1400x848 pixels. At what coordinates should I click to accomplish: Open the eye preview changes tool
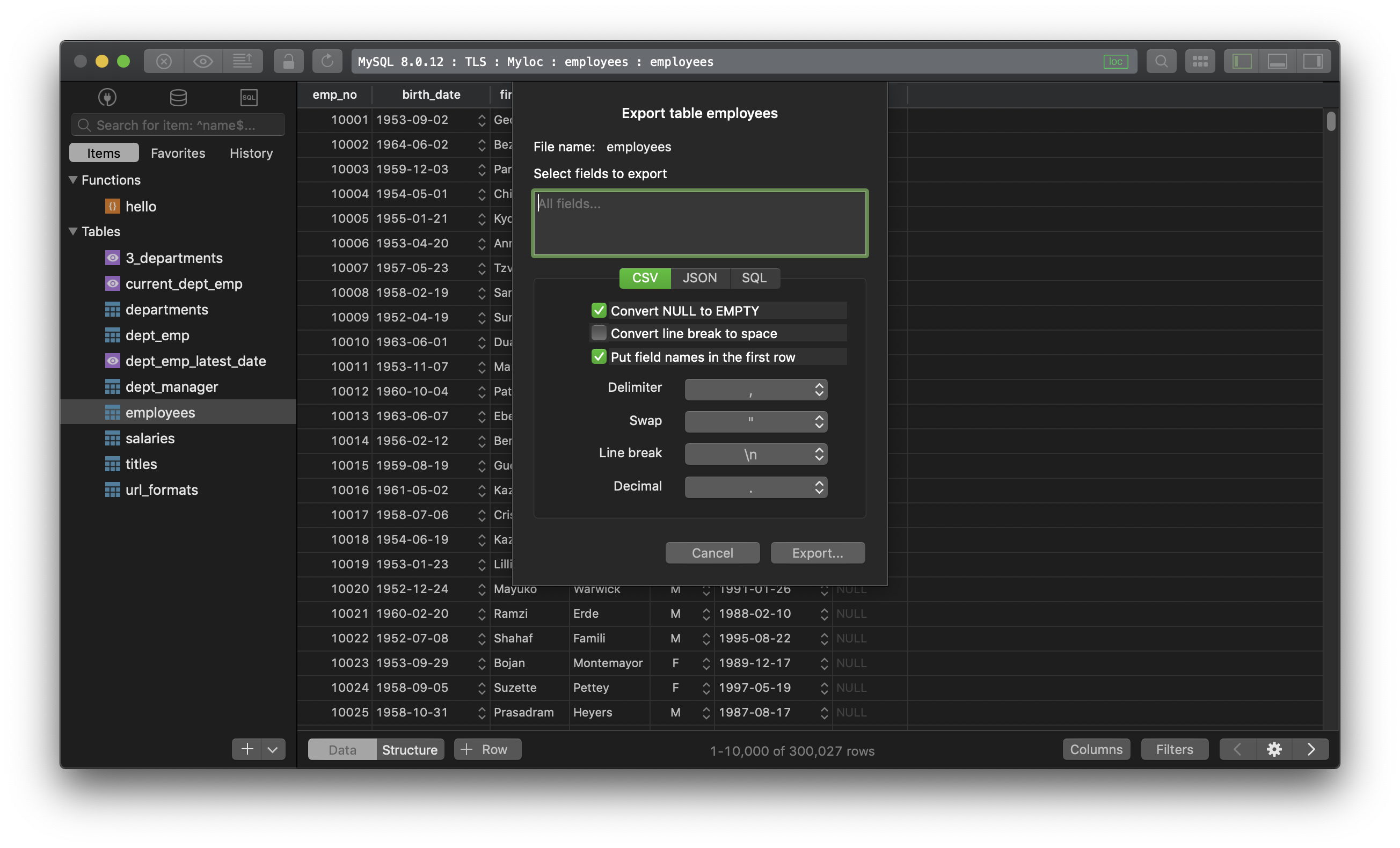203,61
